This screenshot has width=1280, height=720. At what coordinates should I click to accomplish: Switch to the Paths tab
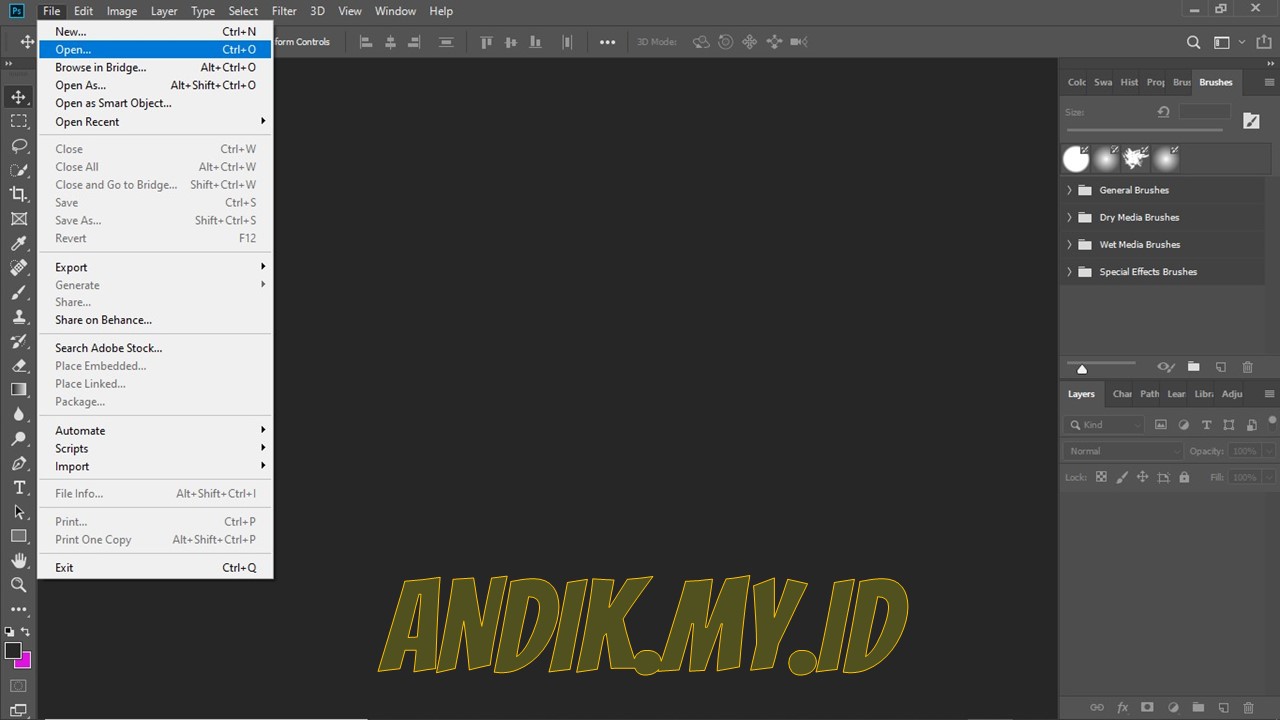point(1150,394)
